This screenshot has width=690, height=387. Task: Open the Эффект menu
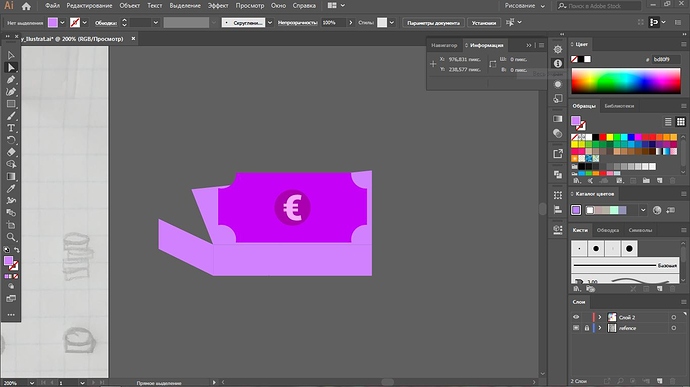218,6
